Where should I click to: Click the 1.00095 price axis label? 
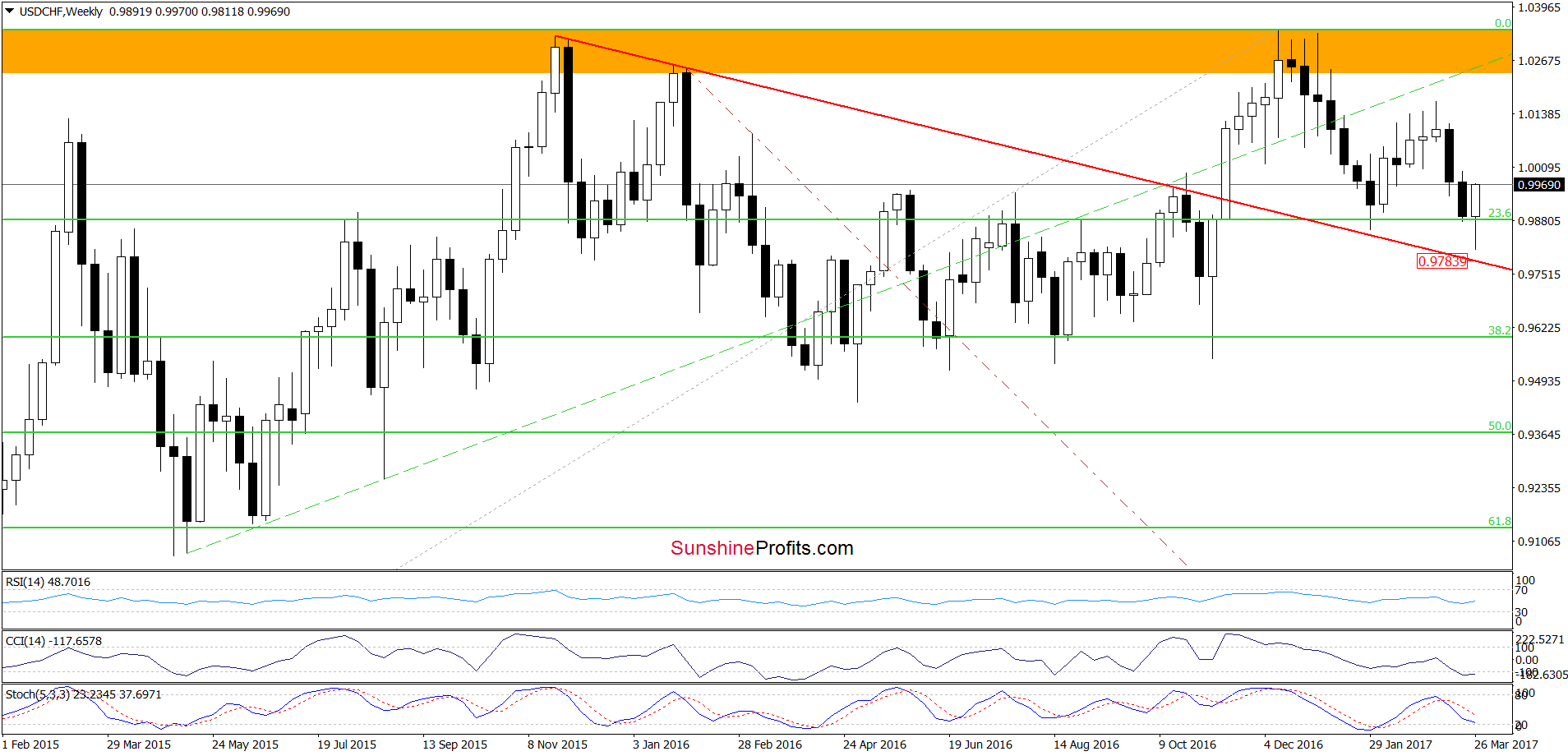point(1538,168)
